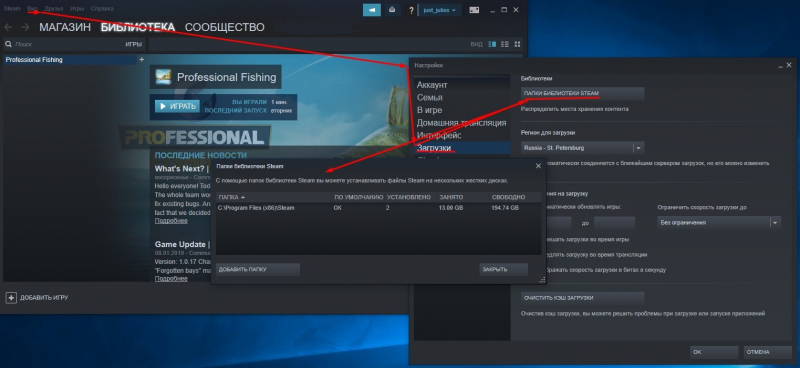Click the library search field
This screenshot has width=800, height=368.
(x=66, y=44)
